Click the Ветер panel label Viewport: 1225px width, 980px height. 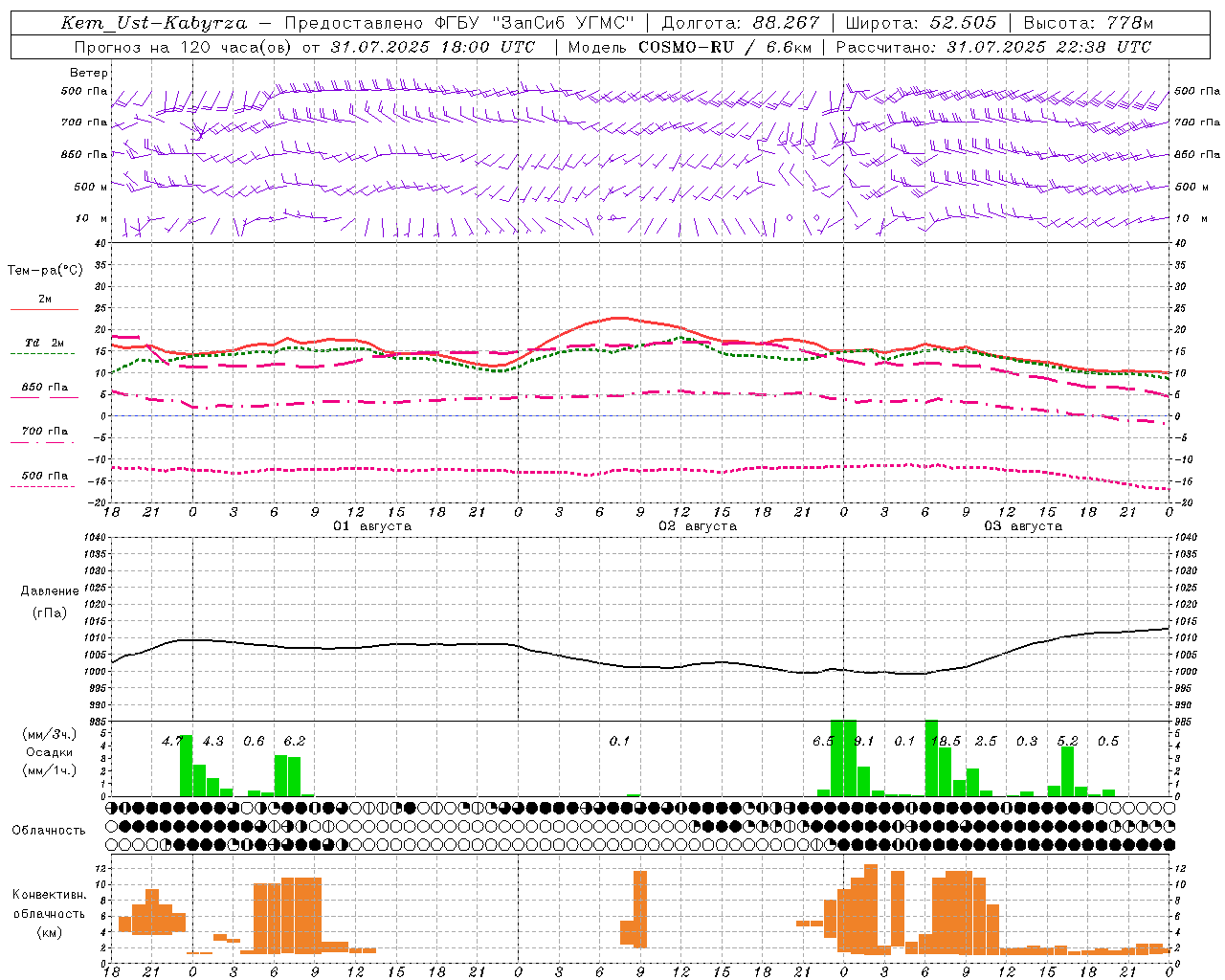pos(89,73)
